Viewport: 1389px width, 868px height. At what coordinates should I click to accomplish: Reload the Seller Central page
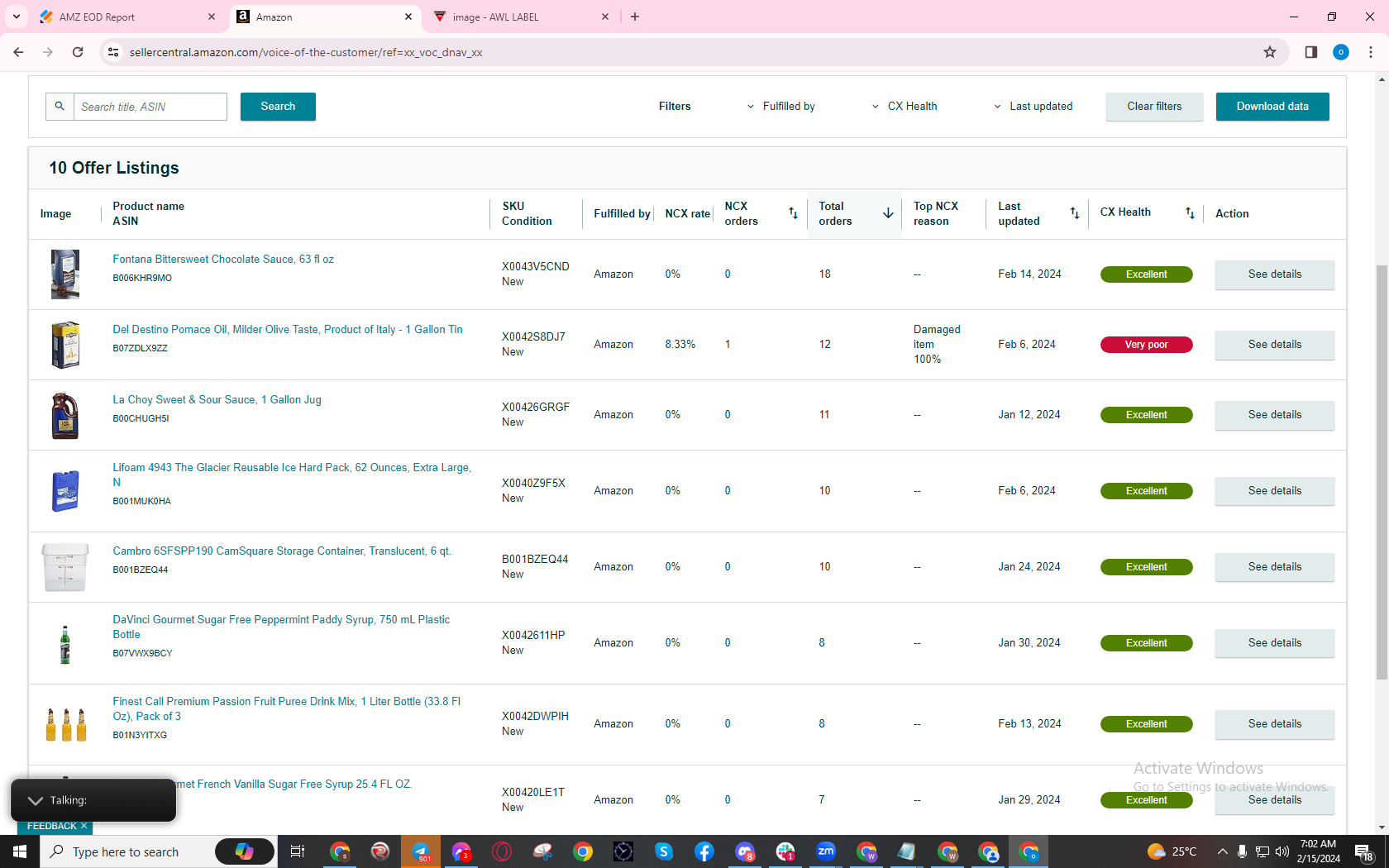pyautogui.click(x=78, y=52)
